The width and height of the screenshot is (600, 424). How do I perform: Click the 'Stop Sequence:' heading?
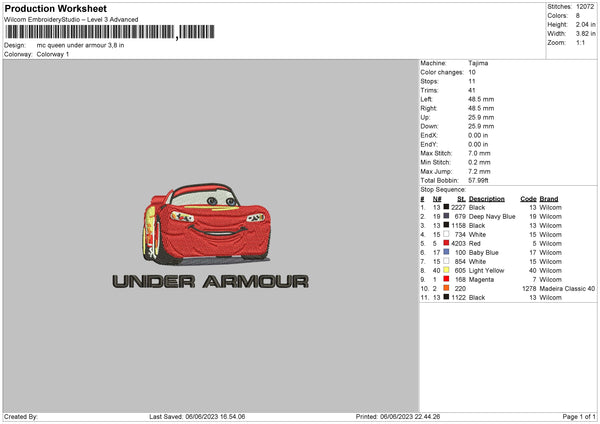coord(443,190)
